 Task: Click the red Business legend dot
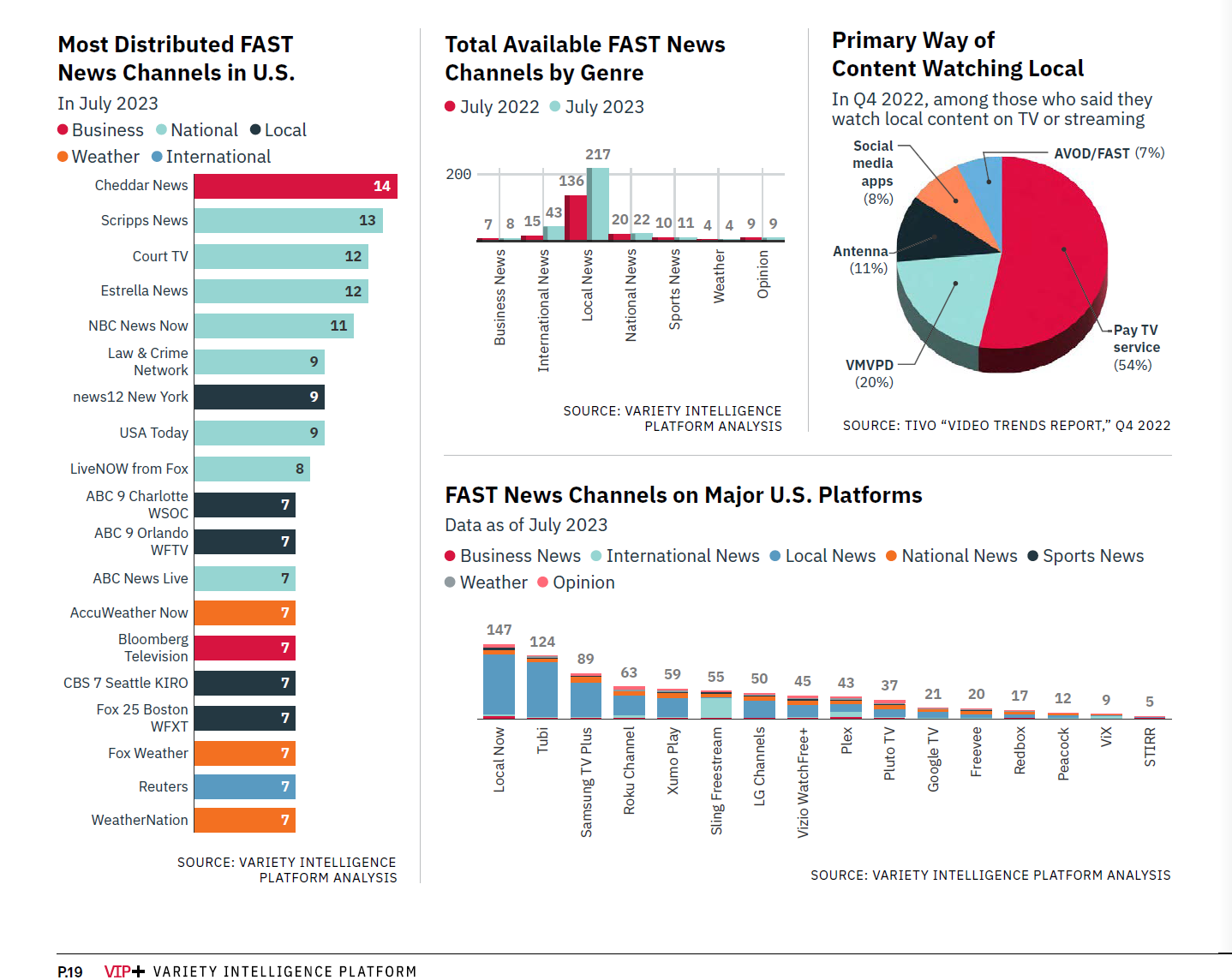click(63, 129)
